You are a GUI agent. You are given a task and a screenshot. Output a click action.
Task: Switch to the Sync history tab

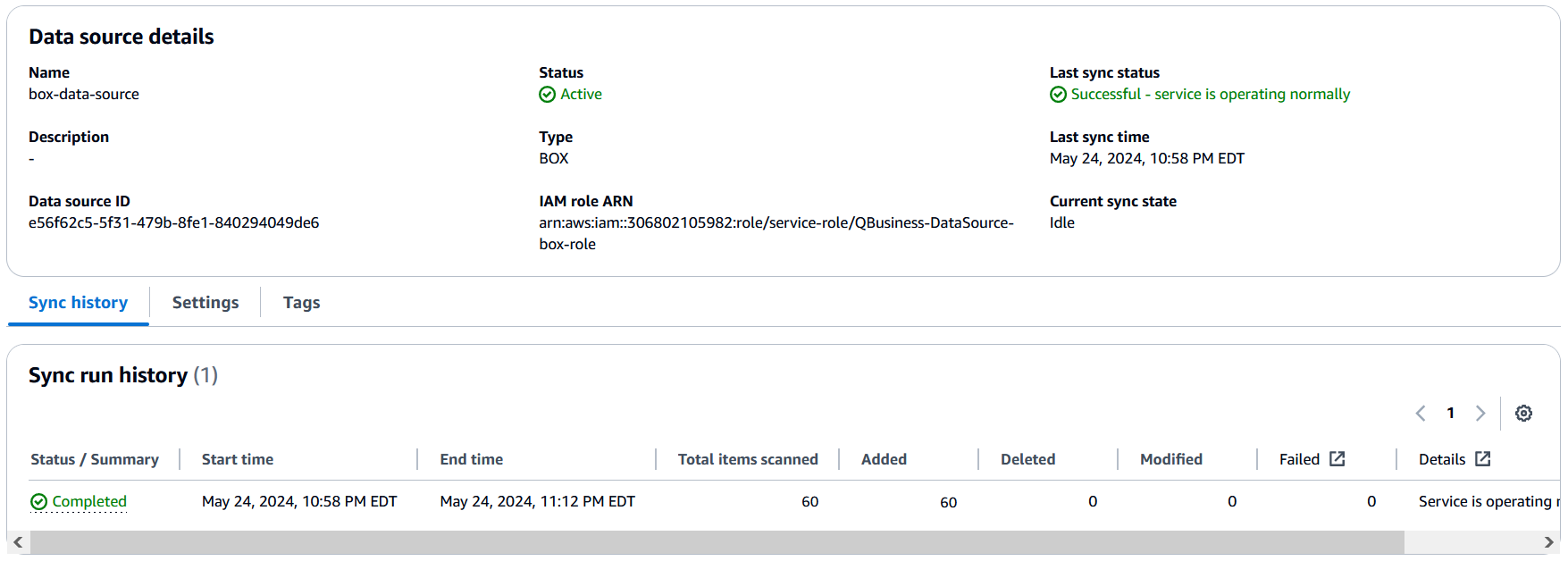(x=78, y=303)
